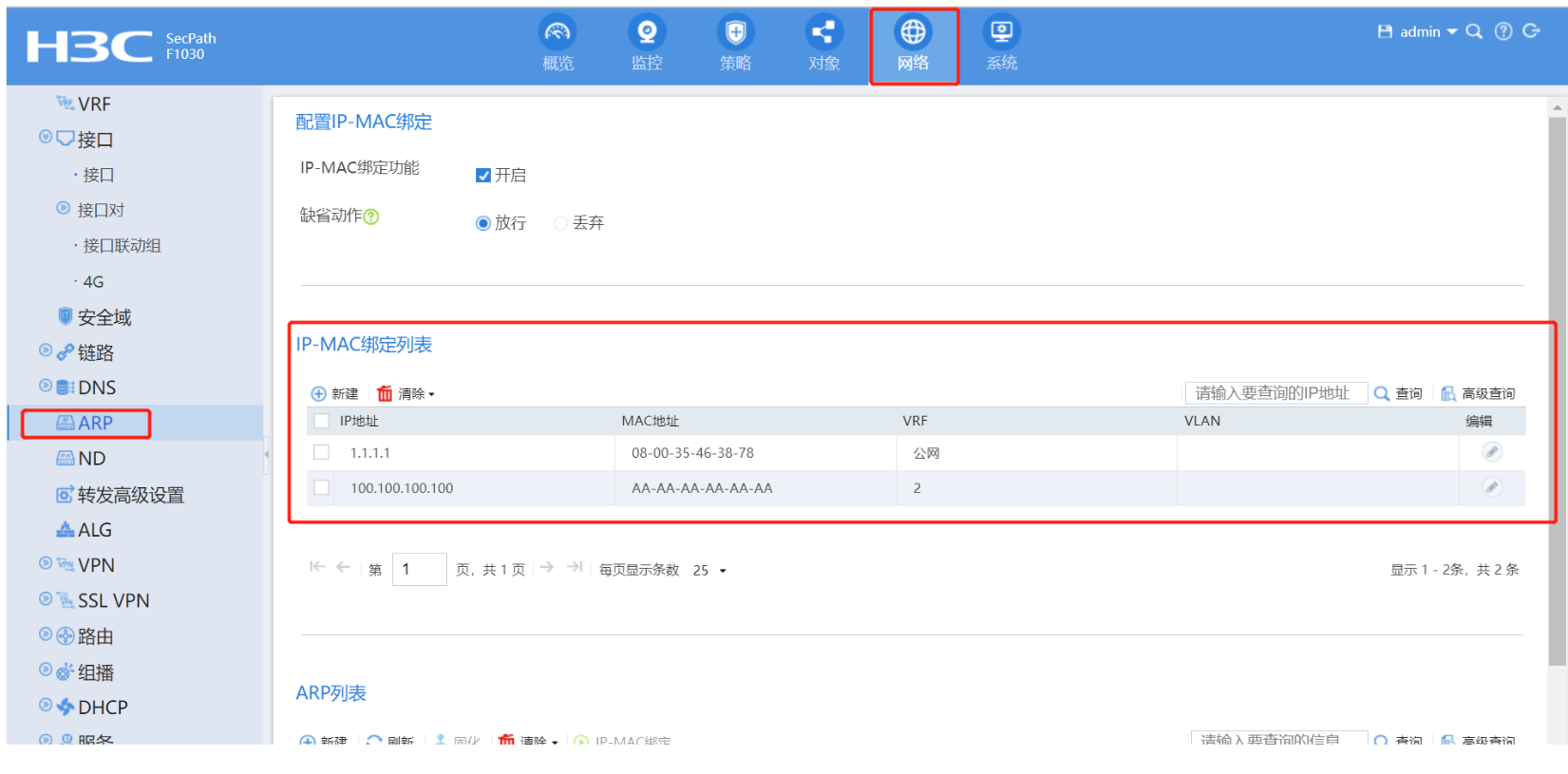
Task: Select 4G in the sidebar
Action: click(x=93, y=282)
